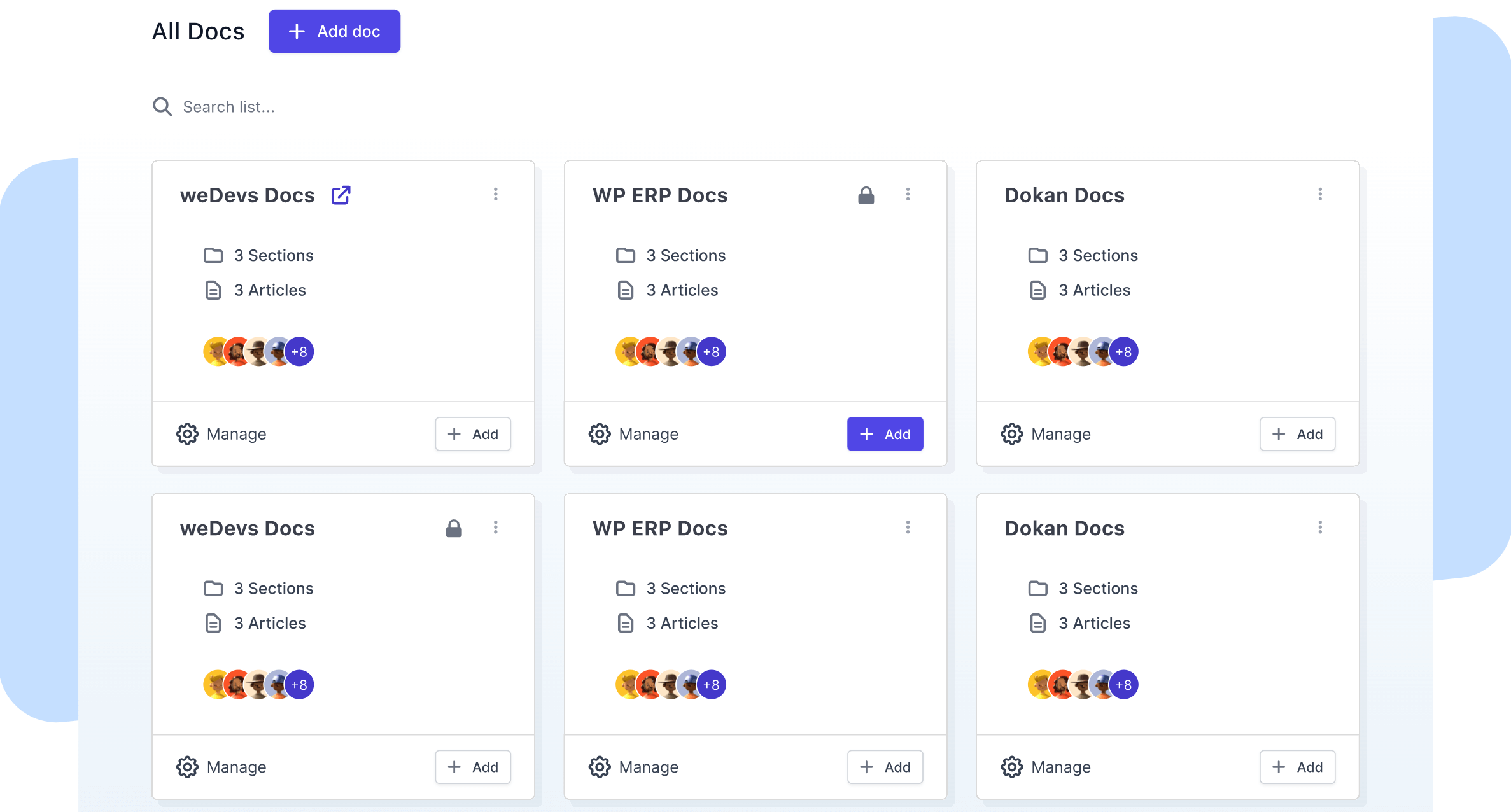Click orange avatar on bottom WP ERP Docs card
Viewport: 1511px width, 812px height.
(x=650, y=685)
